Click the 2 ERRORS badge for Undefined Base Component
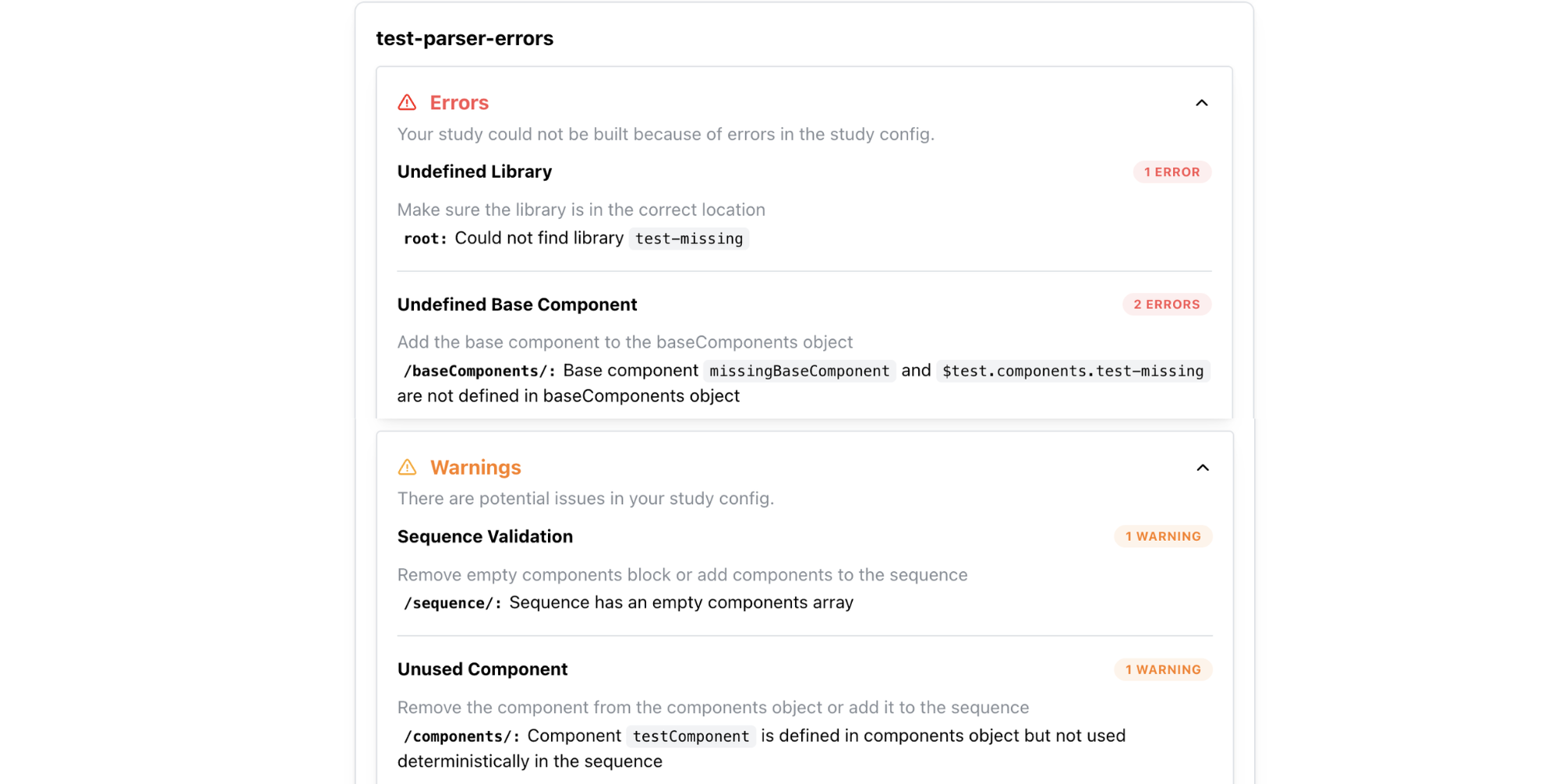 pyautogui.click(x=1166, y=304)
